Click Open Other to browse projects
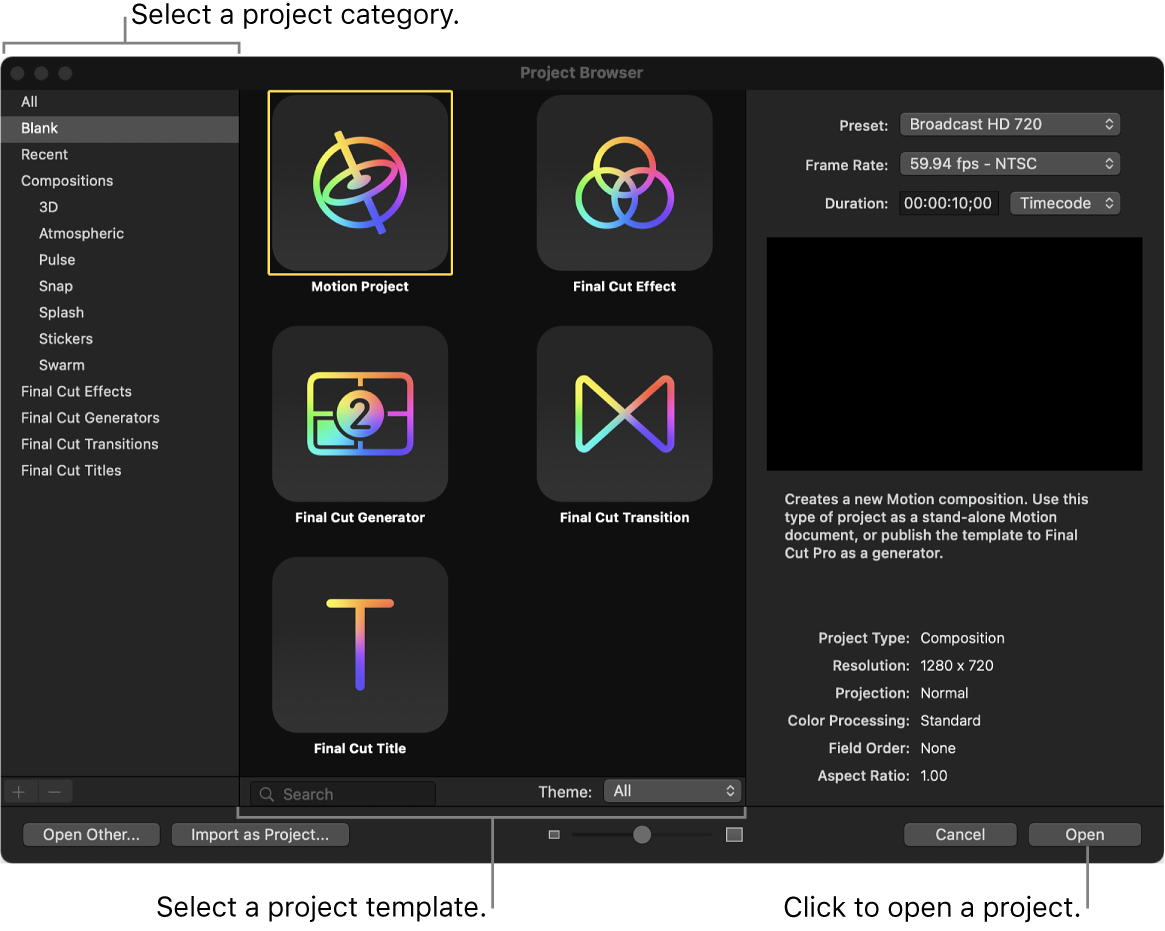The width and height of the screenshot is (1165, 931). click(x=91, y=834)
